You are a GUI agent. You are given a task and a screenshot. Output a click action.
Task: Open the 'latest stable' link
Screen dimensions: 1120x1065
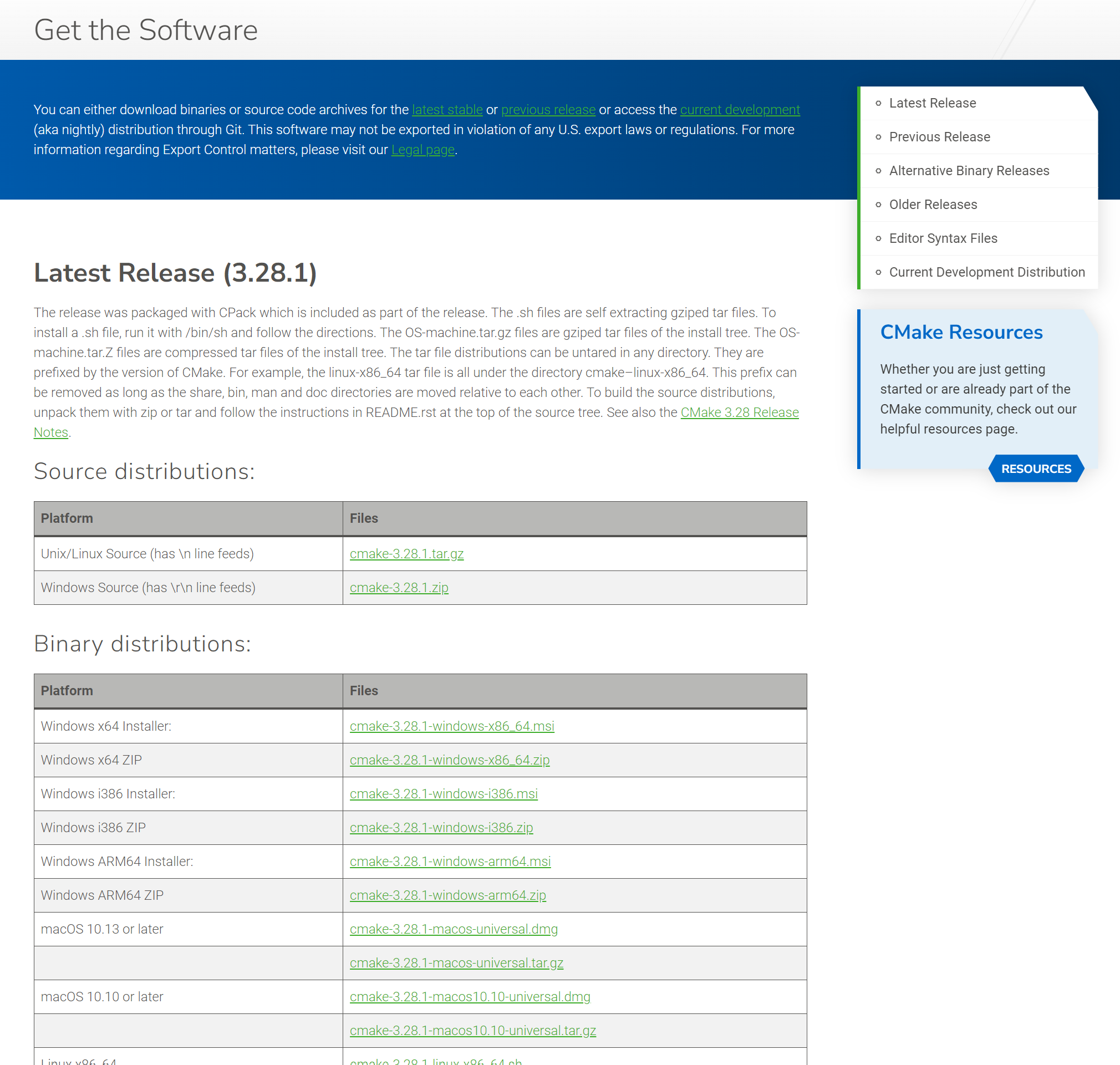point(447,110)
